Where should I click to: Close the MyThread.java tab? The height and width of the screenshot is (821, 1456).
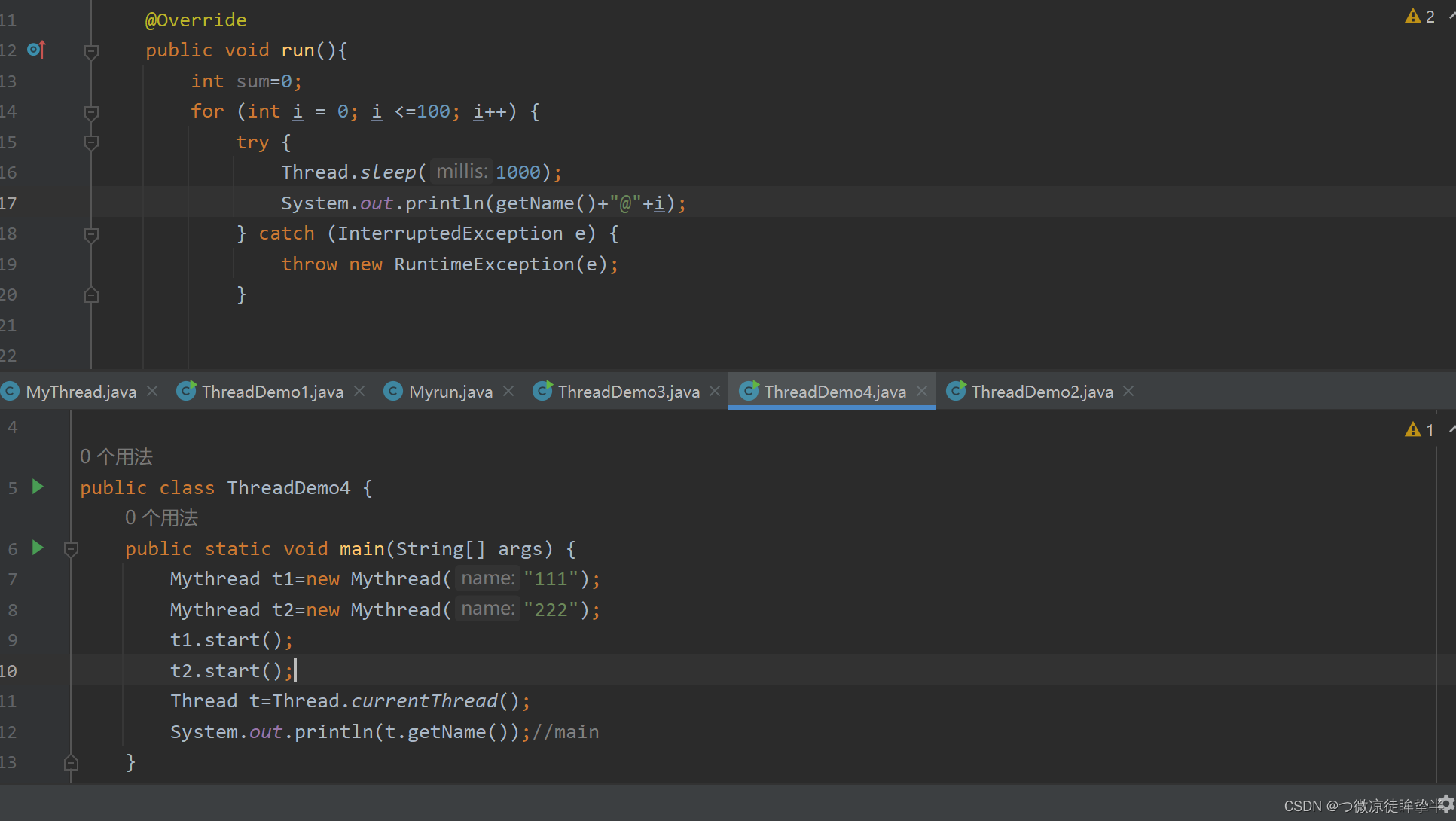click(152, 391)
